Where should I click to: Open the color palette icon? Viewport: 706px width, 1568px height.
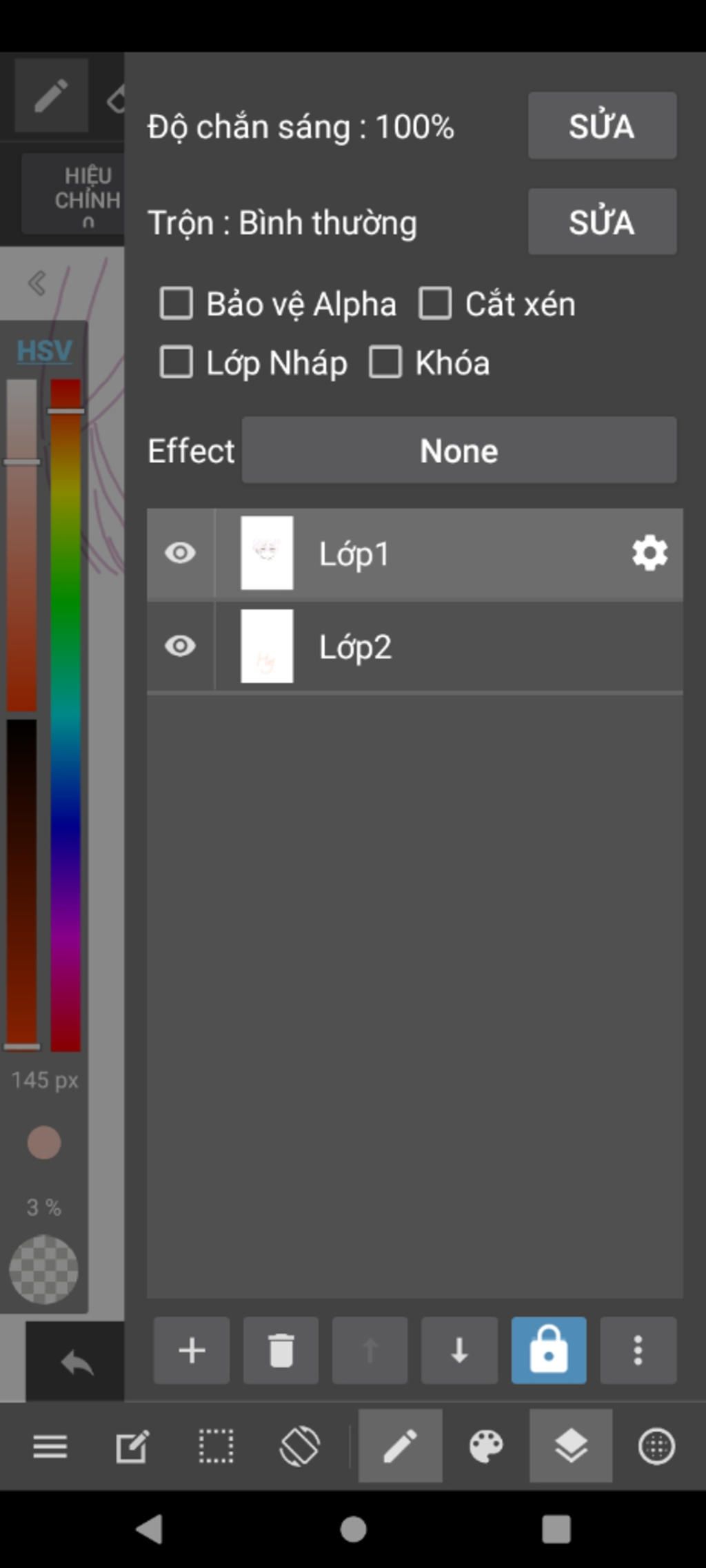(486, 1446)
